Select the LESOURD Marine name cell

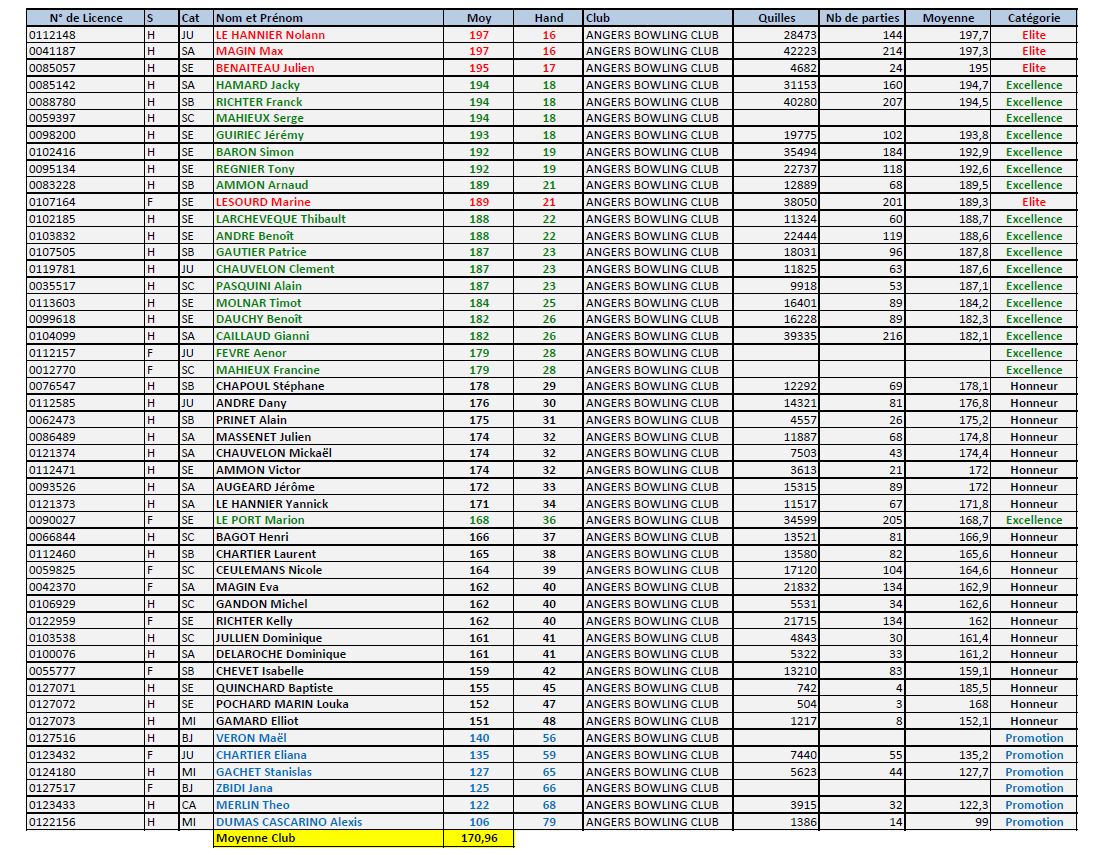(x=263, y=202)
